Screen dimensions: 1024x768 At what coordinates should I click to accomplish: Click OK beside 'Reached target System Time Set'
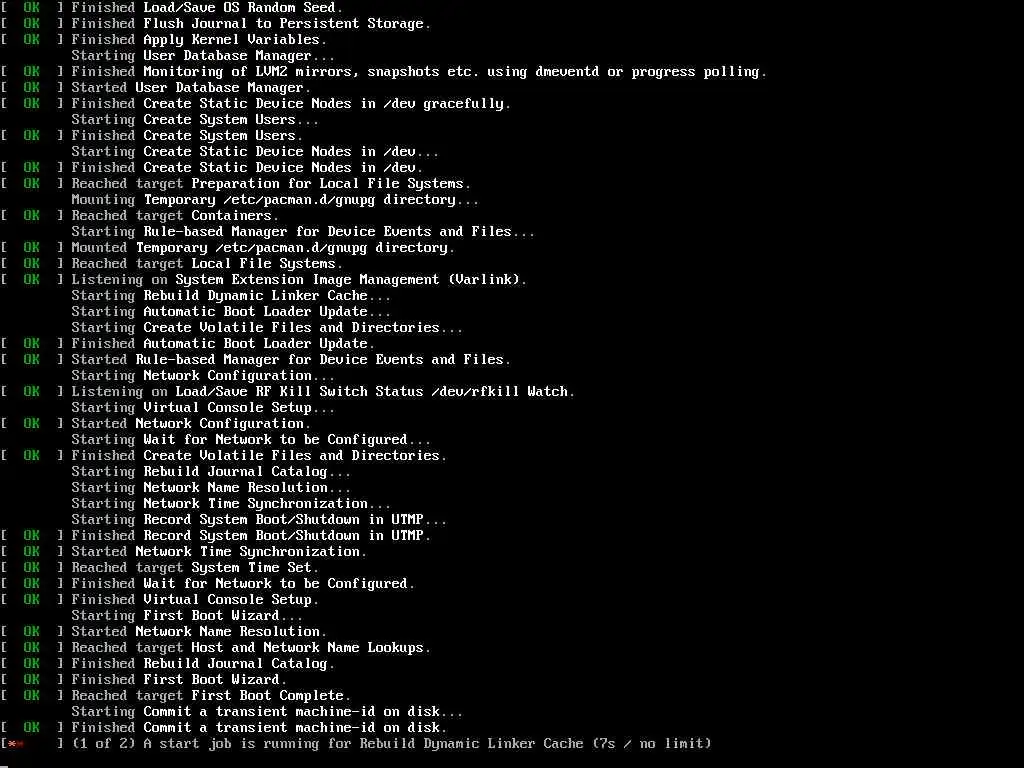pos(31,568)
